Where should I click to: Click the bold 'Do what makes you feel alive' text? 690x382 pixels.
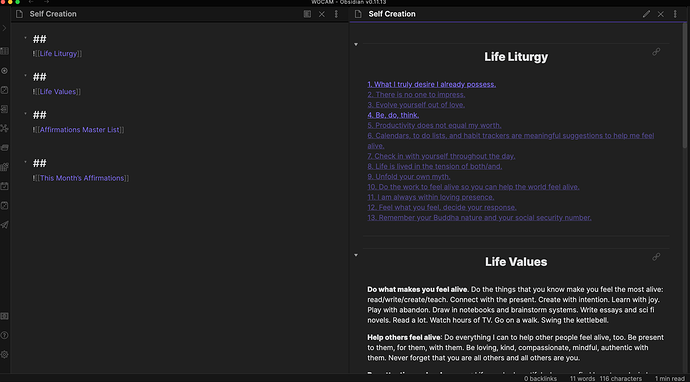[418, 290]
